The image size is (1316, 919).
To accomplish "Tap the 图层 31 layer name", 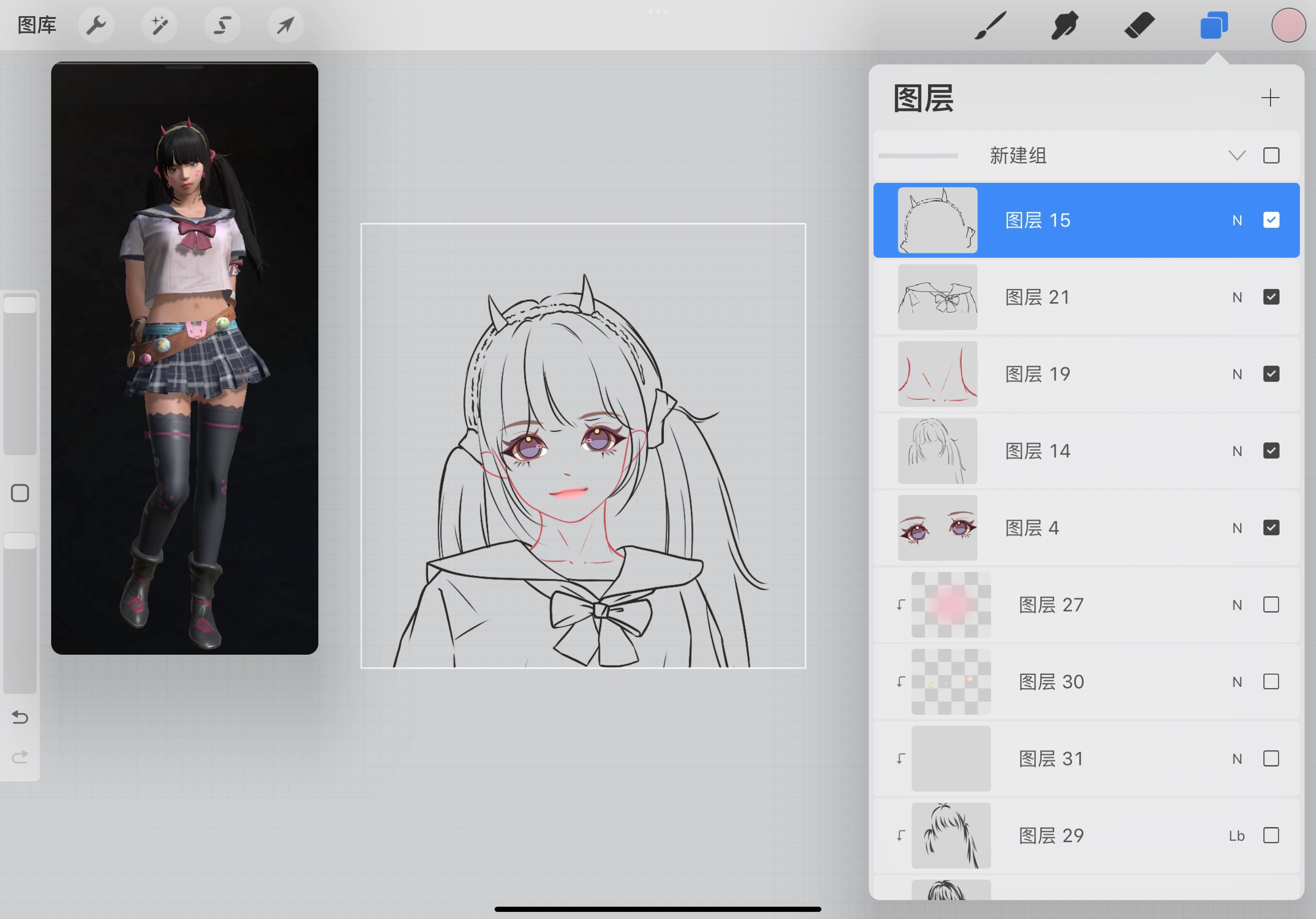I will [1051, 758].
